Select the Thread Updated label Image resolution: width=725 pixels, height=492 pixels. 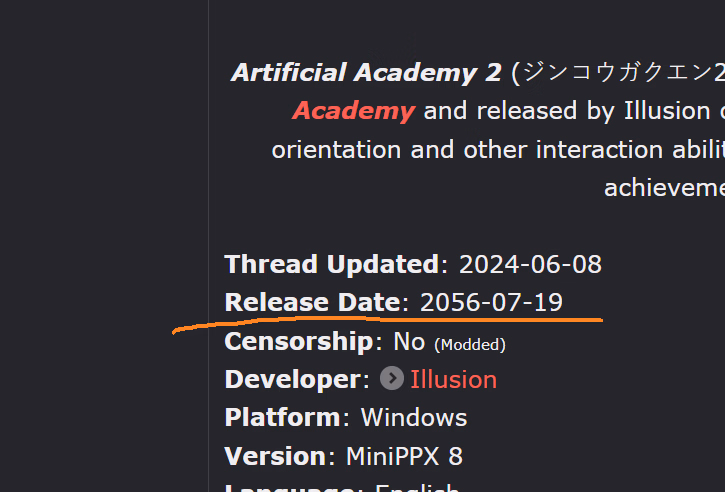[x=331, y=264]
